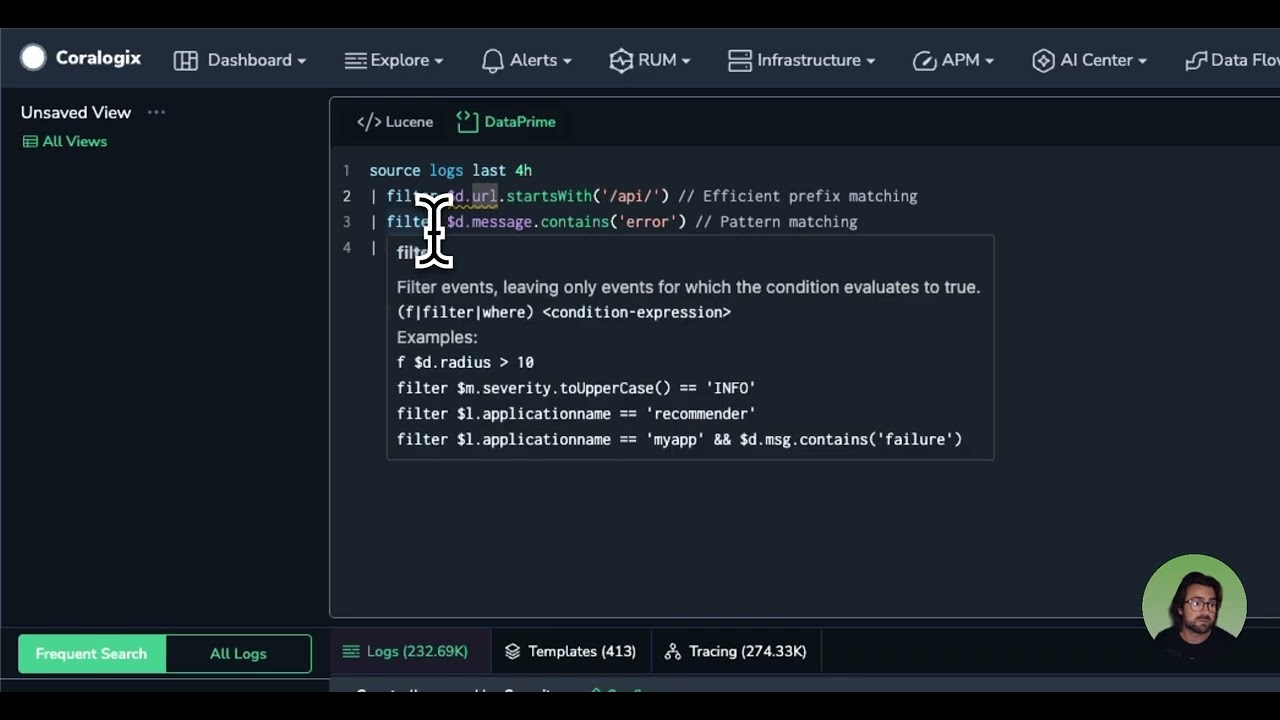
Task: Click the Templates layers icon
Action: coord(512,651)
